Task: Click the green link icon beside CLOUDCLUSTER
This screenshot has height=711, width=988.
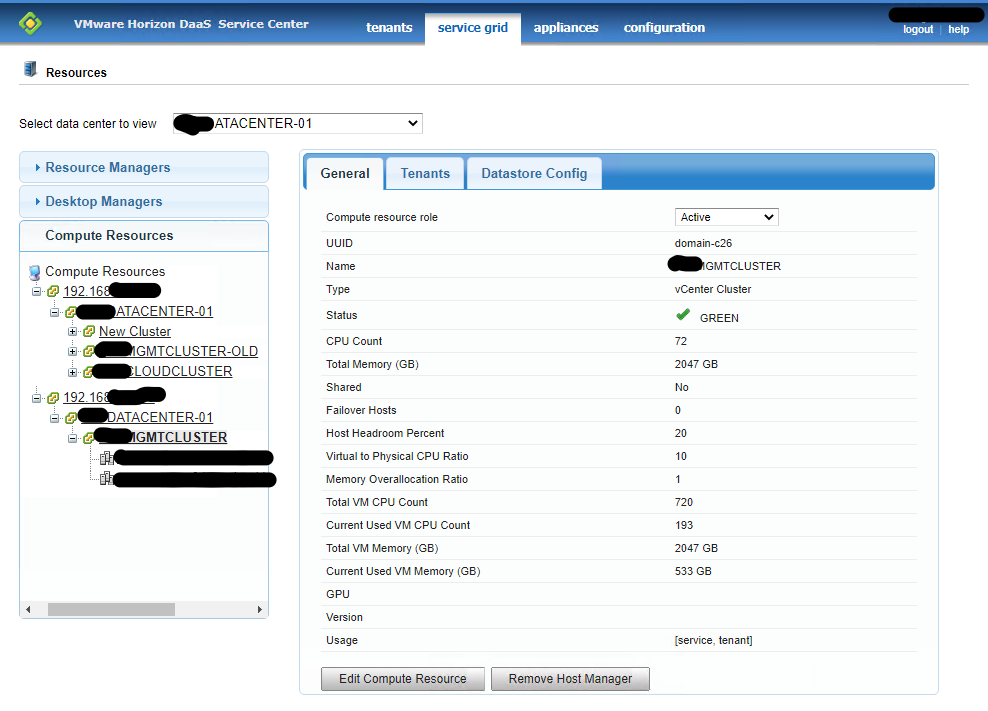Action: 88,372
